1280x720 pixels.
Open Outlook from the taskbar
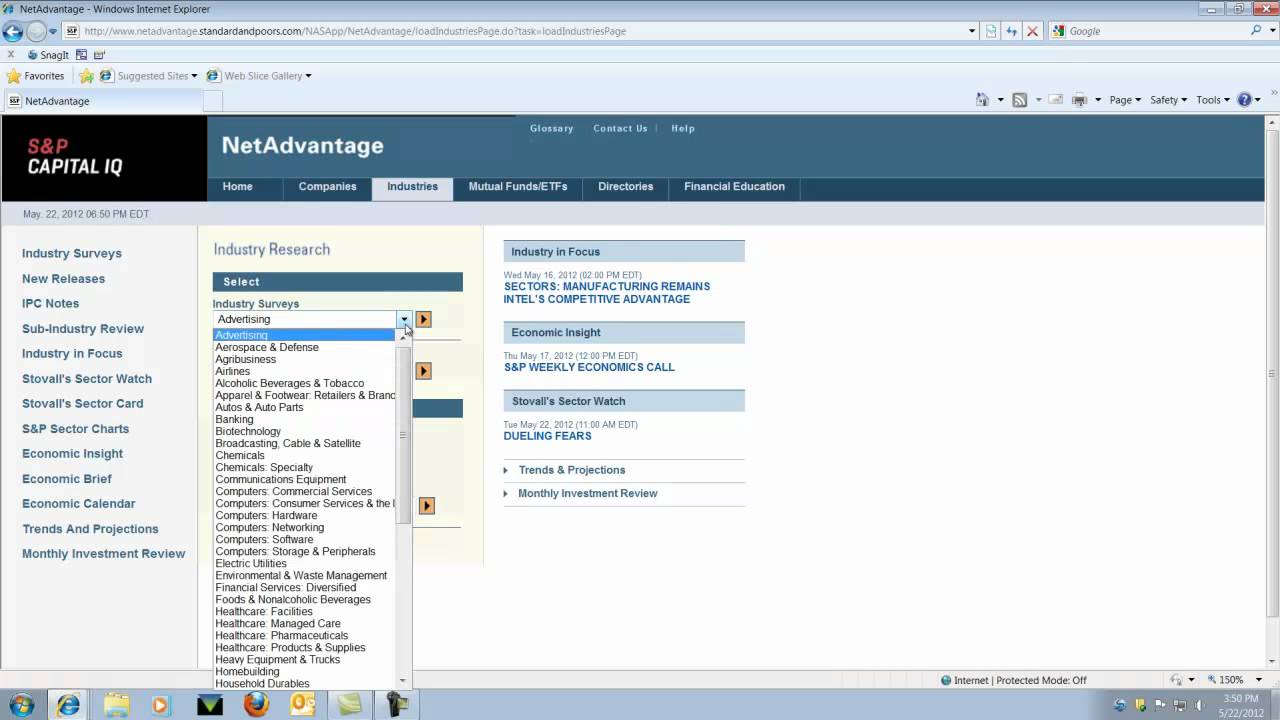(x=303, y=705)
